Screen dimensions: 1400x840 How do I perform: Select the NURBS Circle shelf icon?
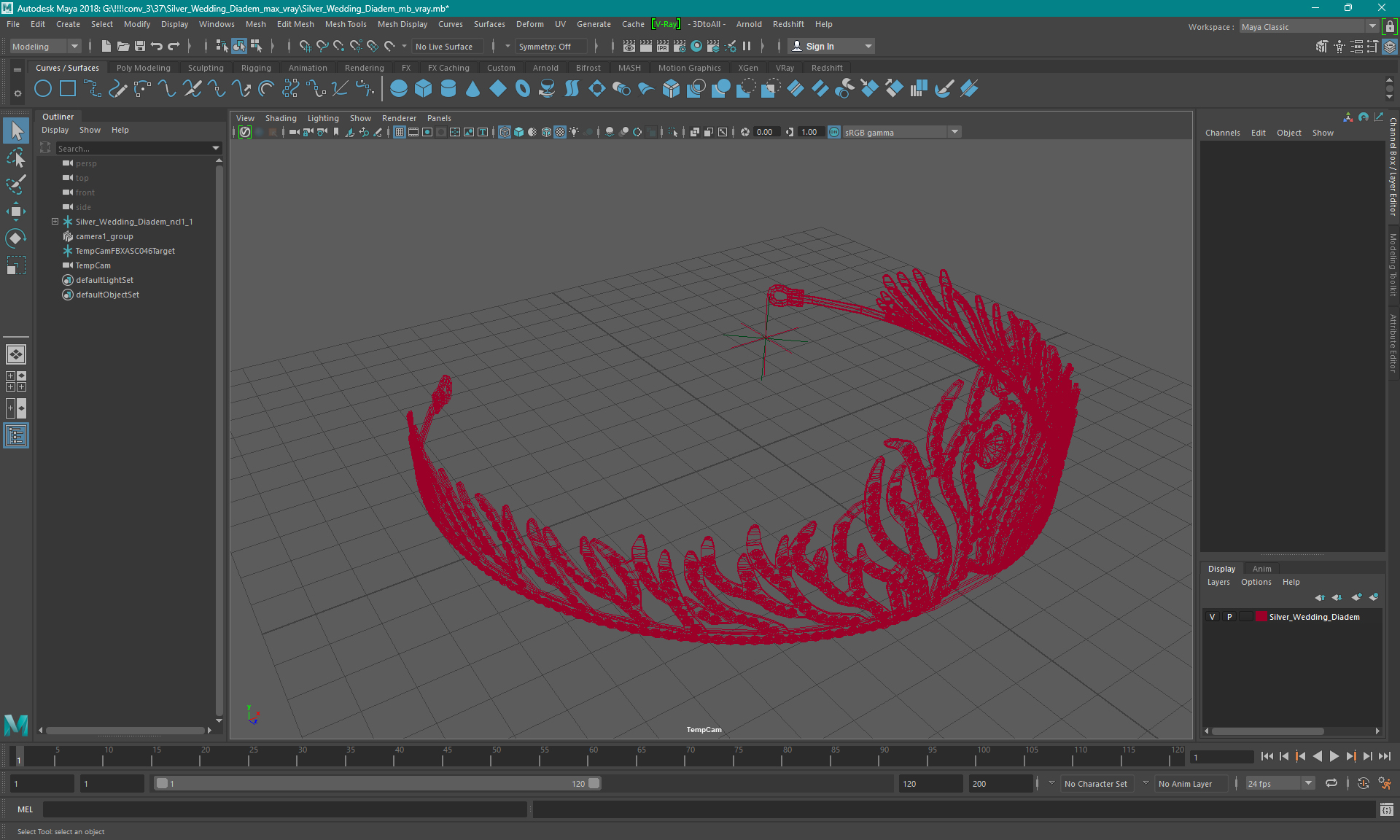(43, 89)
